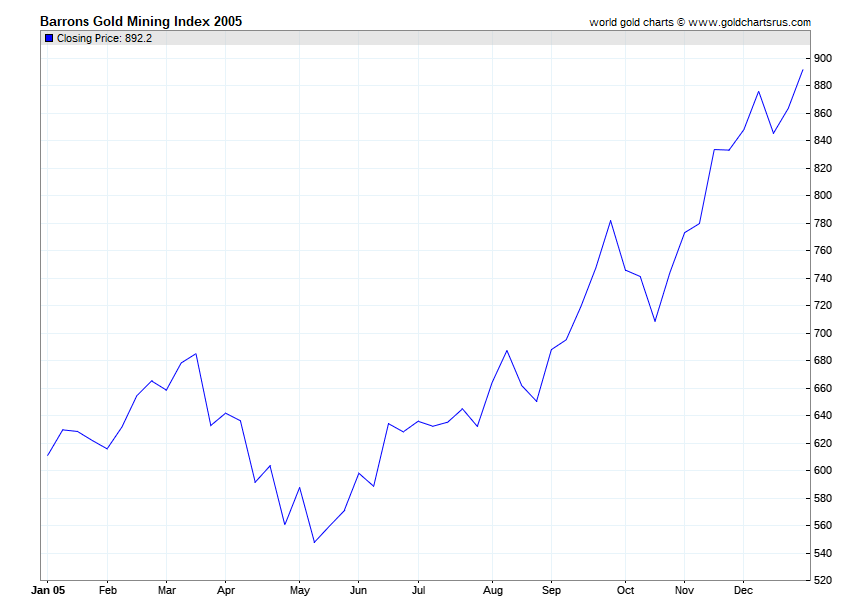Click the chart title 'Barrons Gold Mining Index 2005'

(141, 21)
